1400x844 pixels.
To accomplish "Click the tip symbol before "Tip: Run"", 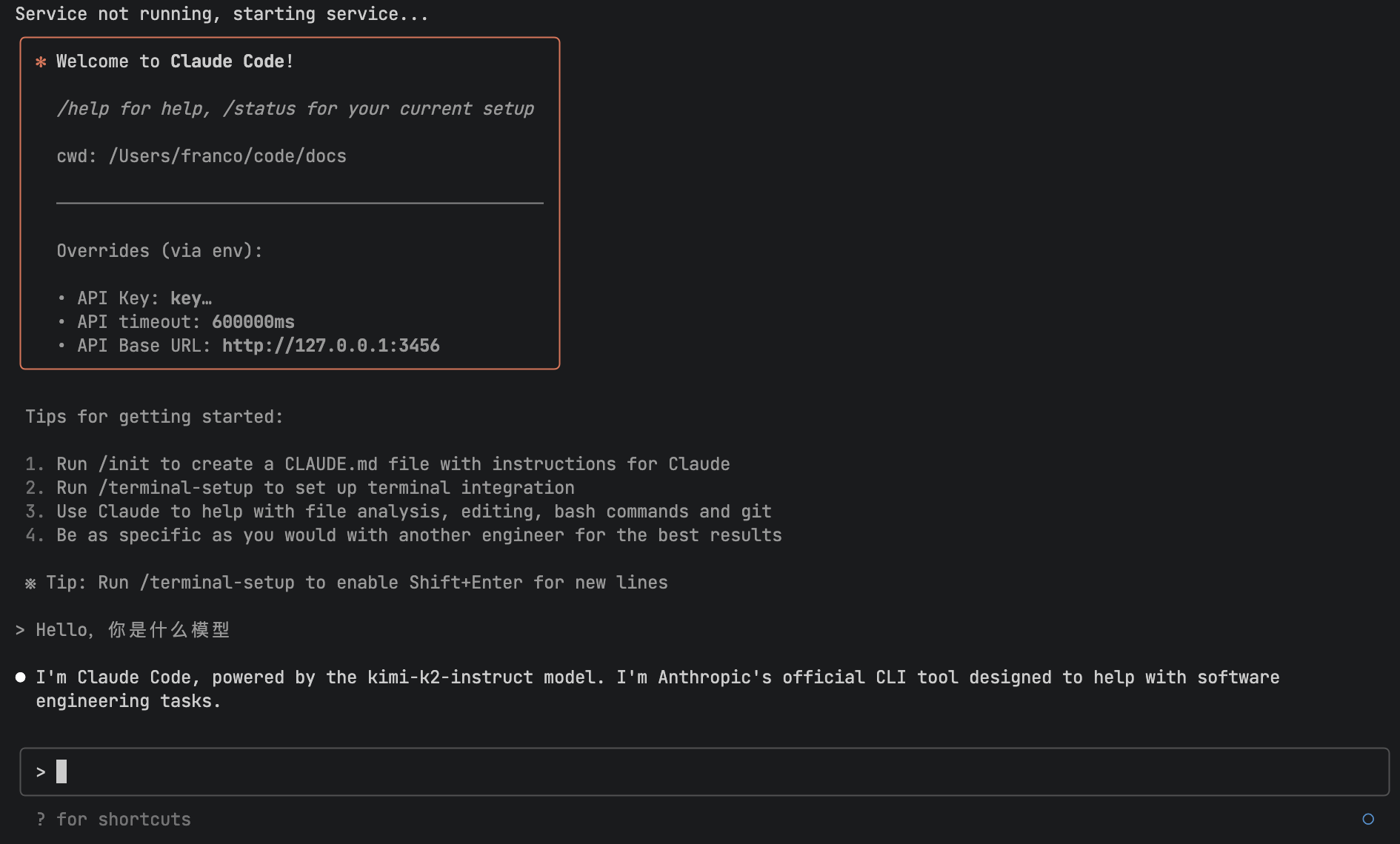I will (30, 583).
